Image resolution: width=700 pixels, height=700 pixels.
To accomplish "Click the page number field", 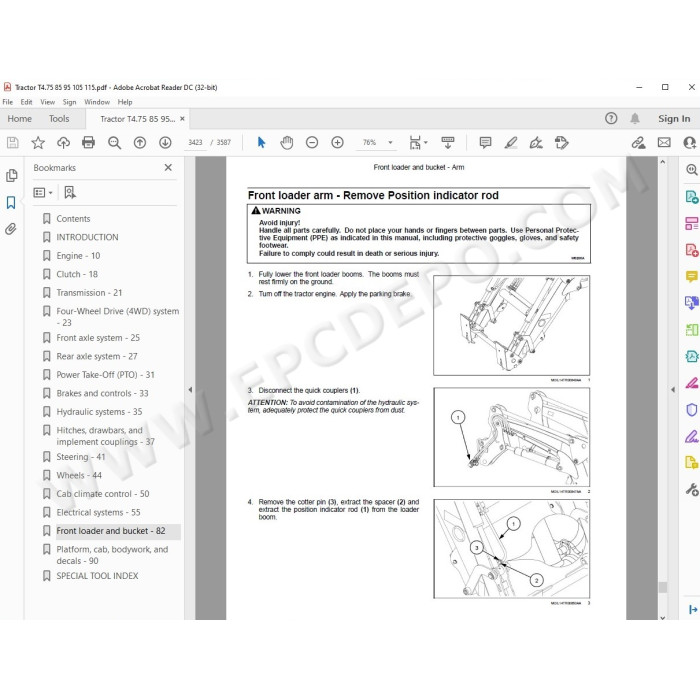I will tap(195, 142).
